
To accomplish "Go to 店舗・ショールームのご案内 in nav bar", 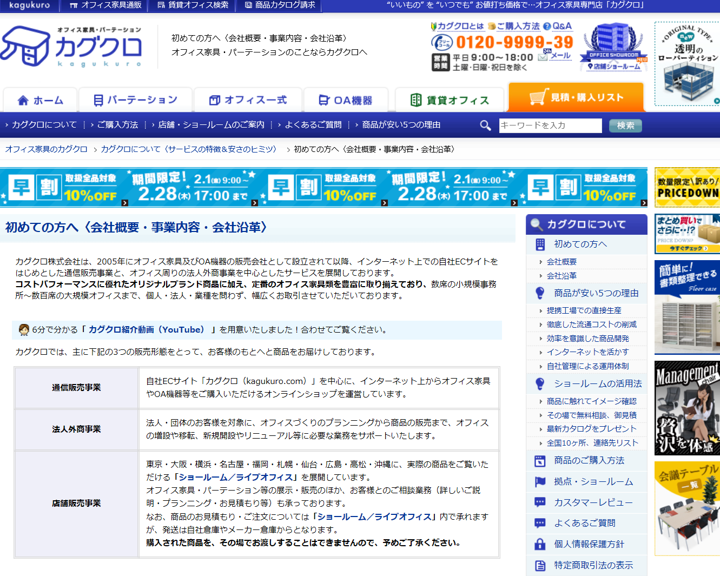I will click(x=211, y=124).
